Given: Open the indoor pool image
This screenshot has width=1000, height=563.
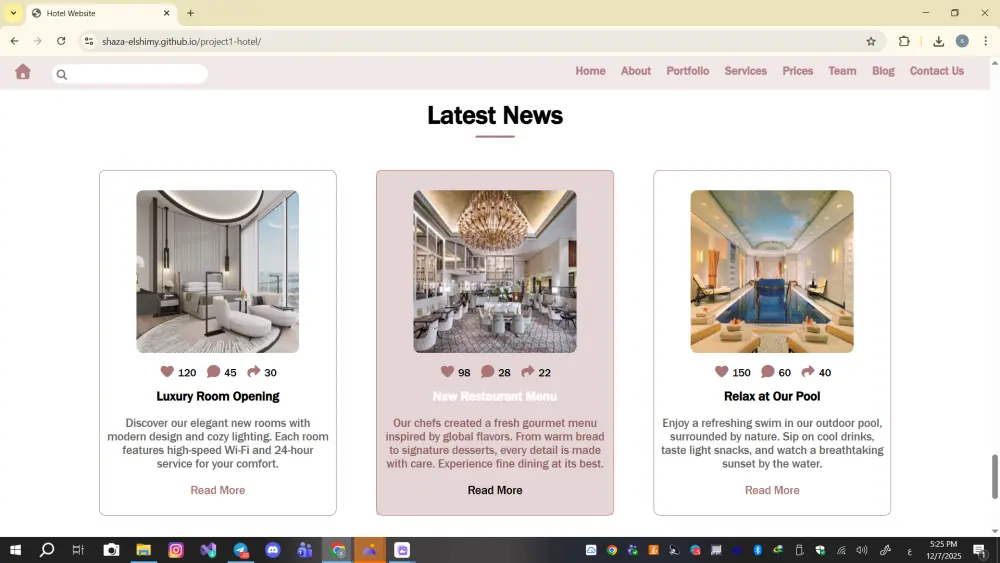Looking at the screenshot, I should [x=772, y=271].
